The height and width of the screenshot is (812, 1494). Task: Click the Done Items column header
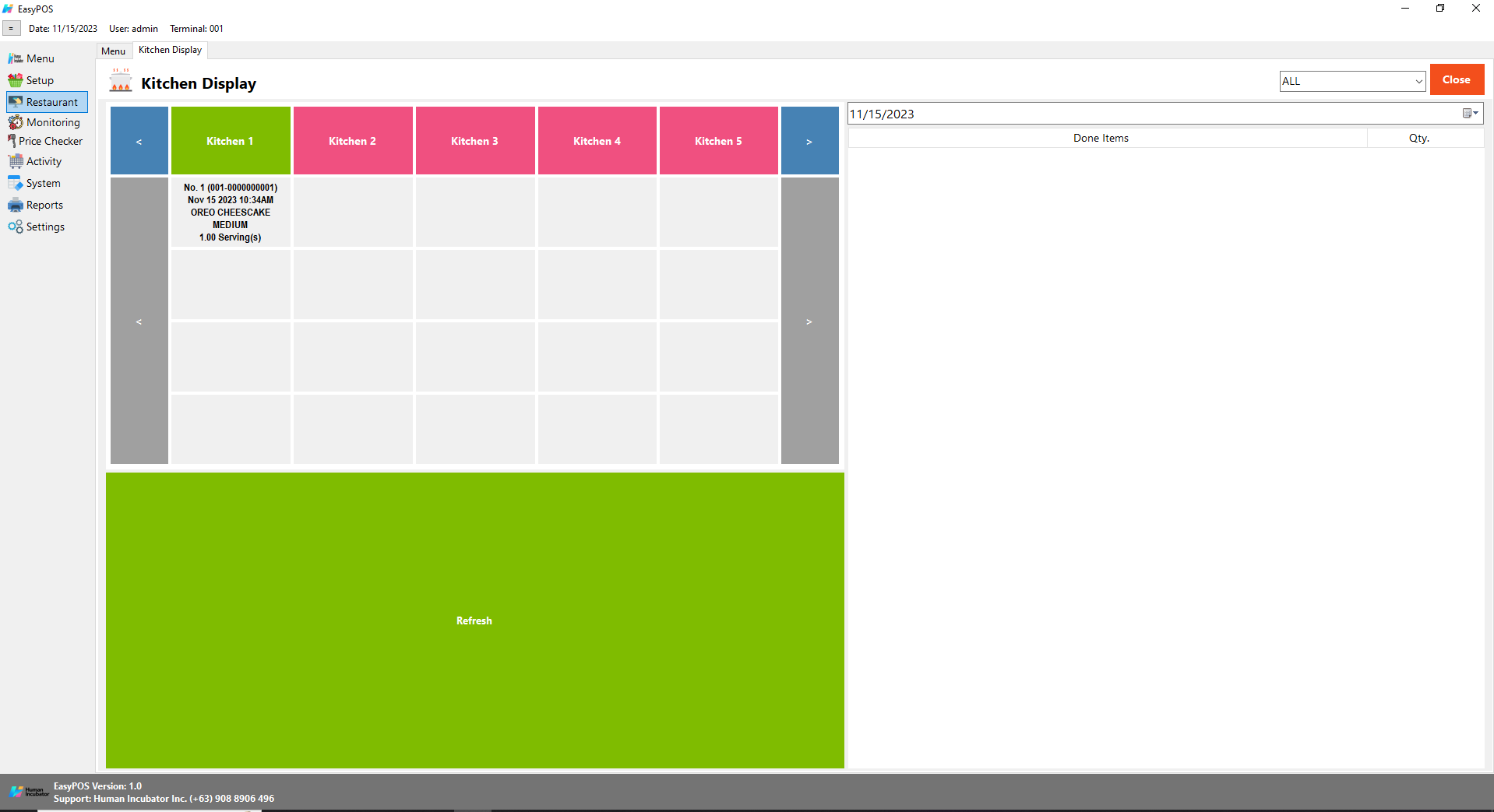[x=1100, y=138]
